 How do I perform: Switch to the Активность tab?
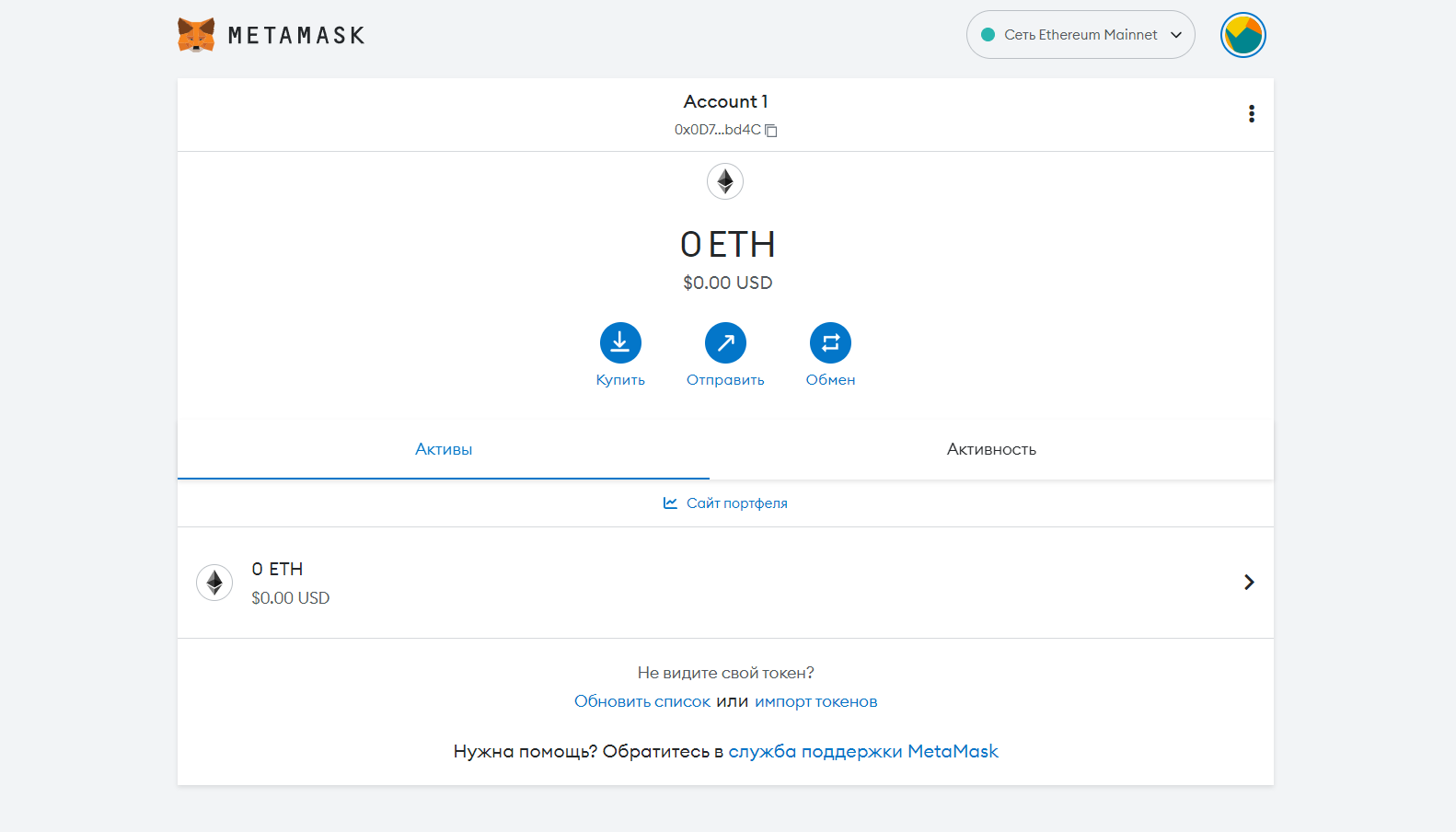pyautogui.click(x=991, y=449)
